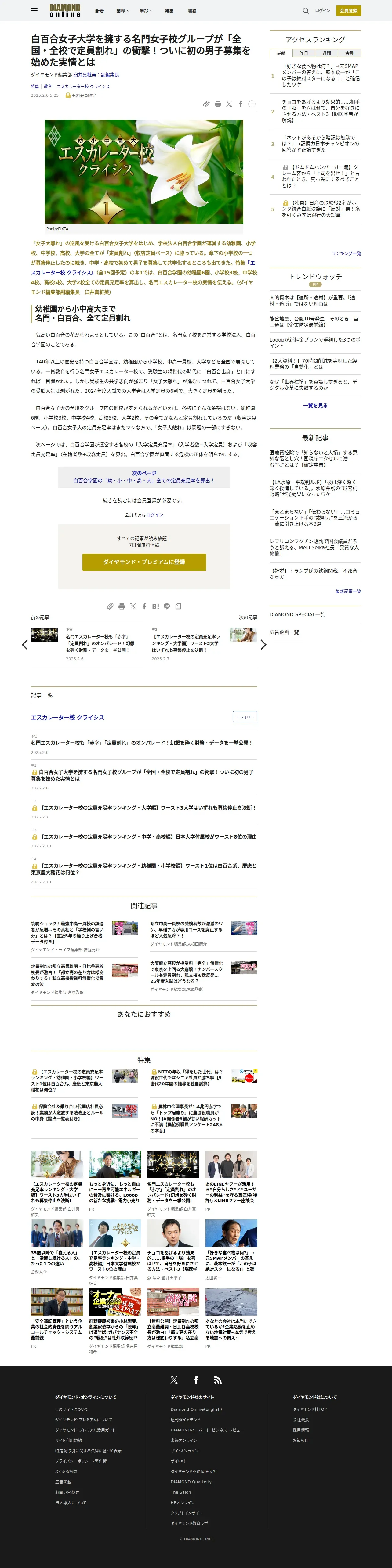Screen dimensions: 392x1568
Task: Open related article 大阪府立高校が授業料
Action: pyautogui.click(x=187, y=972)
